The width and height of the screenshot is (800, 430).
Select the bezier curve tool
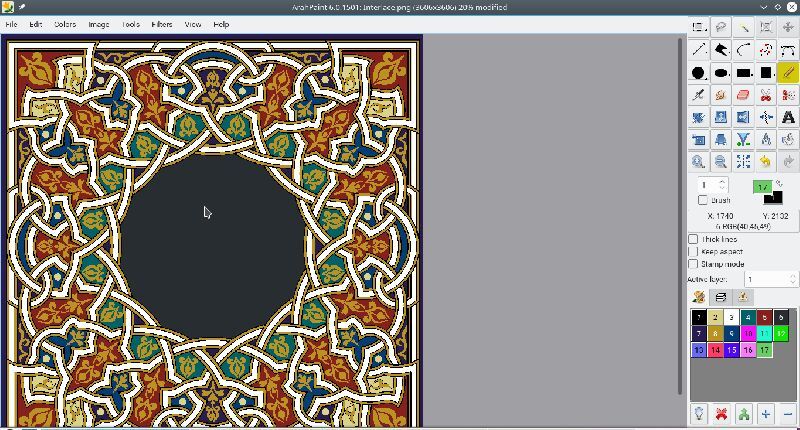coord(788,49)
